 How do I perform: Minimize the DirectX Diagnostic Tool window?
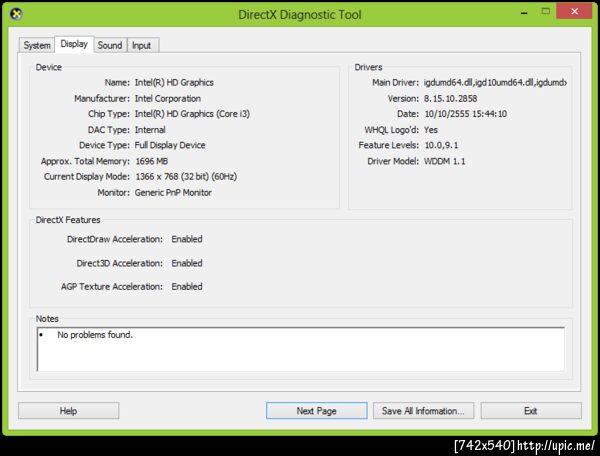[524, 12]
